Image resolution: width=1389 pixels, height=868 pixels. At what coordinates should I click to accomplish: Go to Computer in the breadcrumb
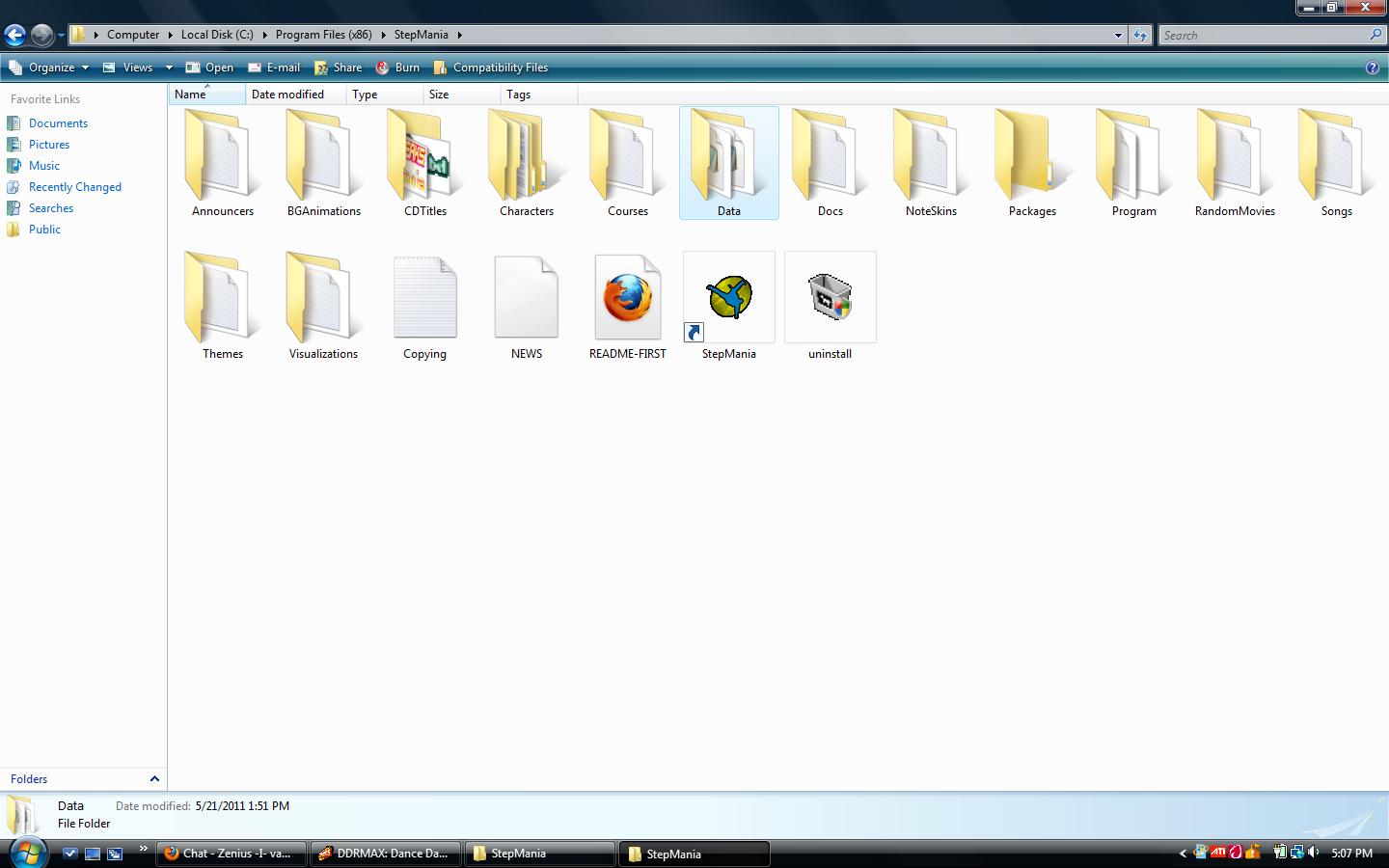click(133, 35)
